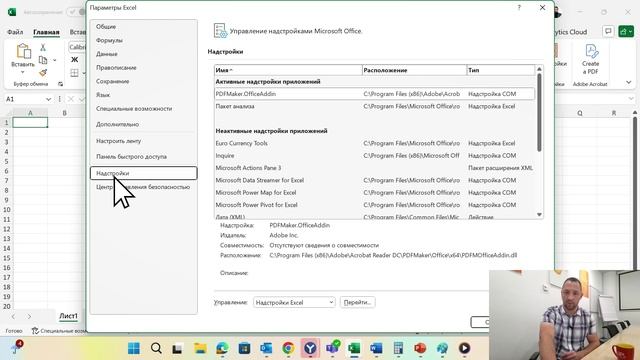The height and width of the screenshot is (360, 640).
Task: Open the Comments icon in Excel
Action: [x=608, y=31]
